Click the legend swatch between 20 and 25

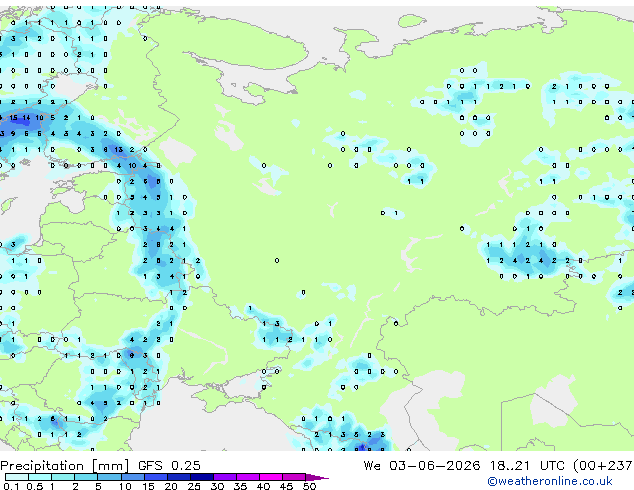coord(179,477)
